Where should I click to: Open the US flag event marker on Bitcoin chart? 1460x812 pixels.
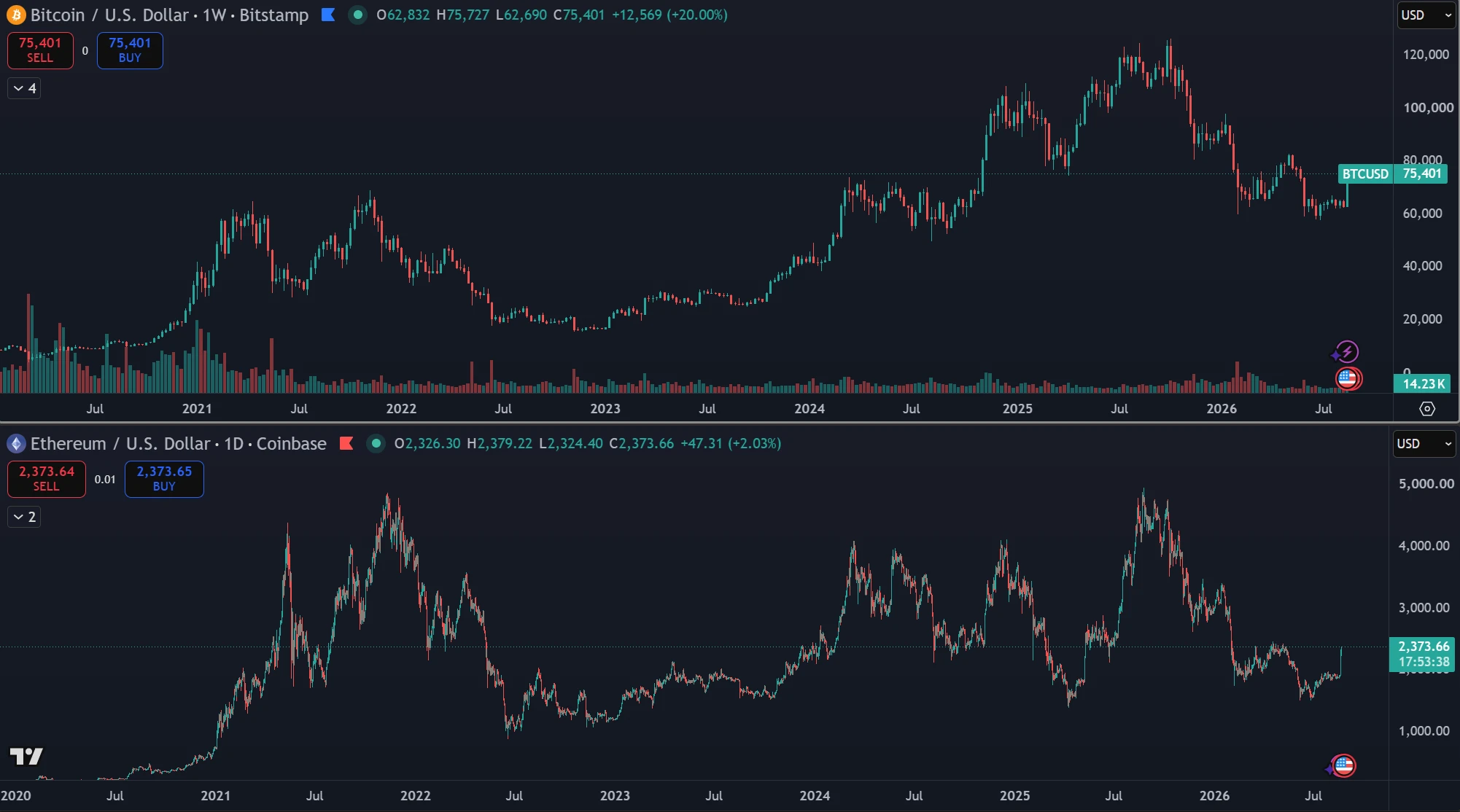tap(1348, 379)
